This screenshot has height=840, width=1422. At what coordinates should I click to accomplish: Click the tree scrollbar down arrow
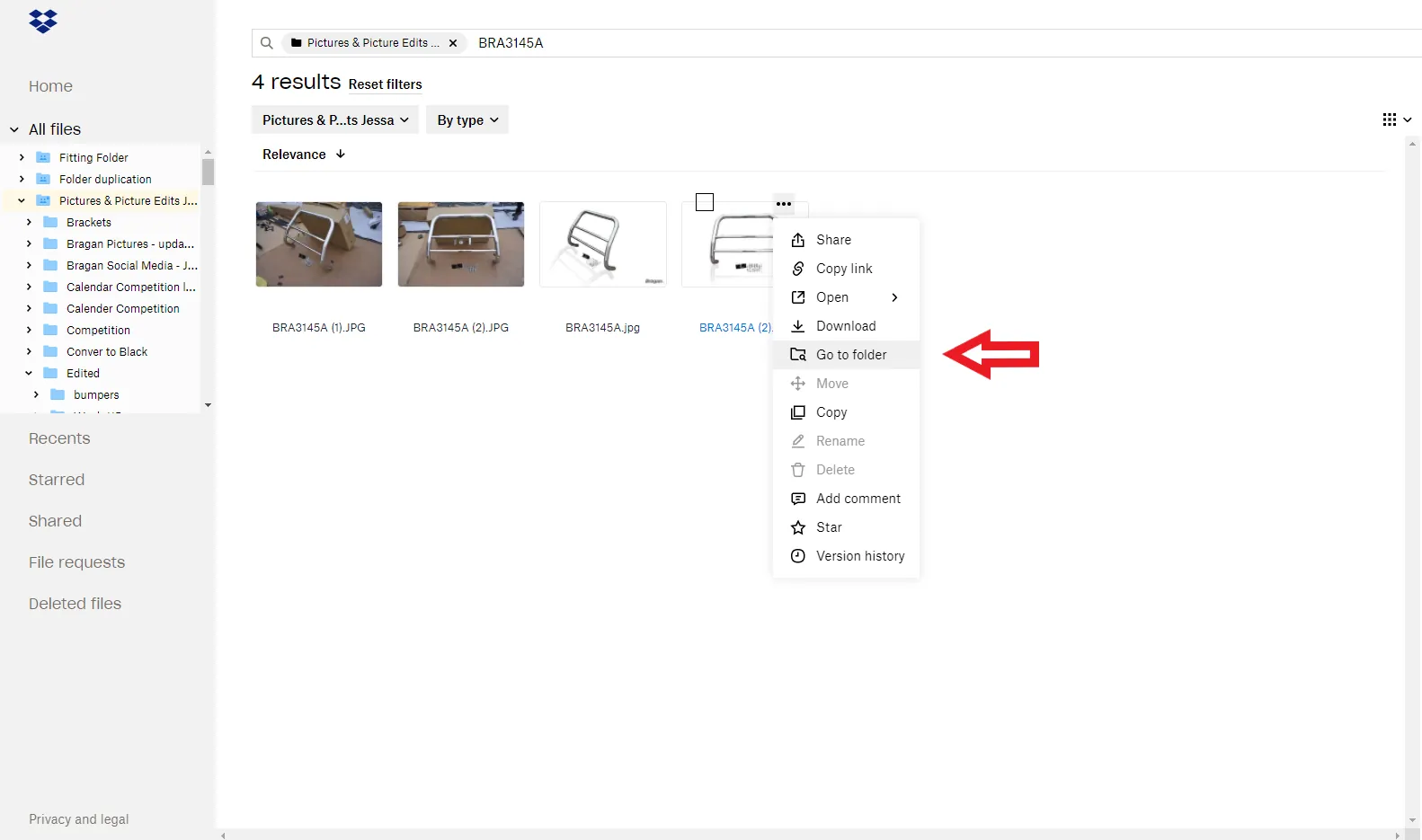(x=208, y=405)
